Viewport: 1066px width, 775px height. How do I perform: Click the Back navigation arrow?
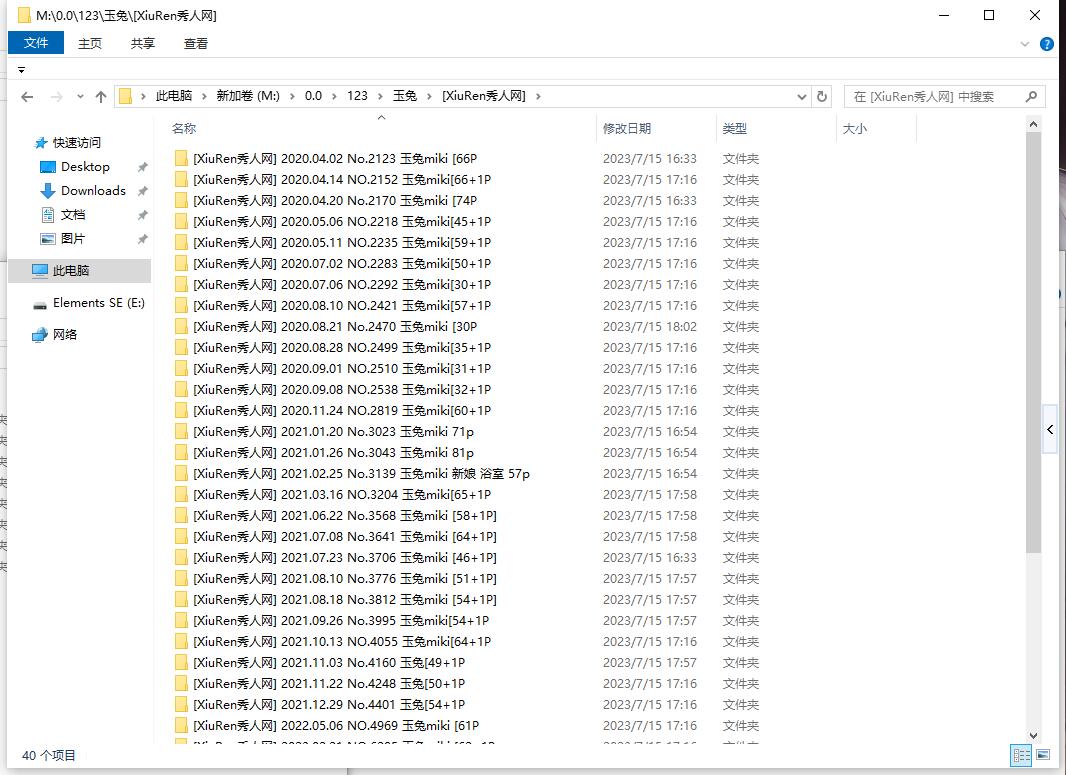[x=27, y=97]
